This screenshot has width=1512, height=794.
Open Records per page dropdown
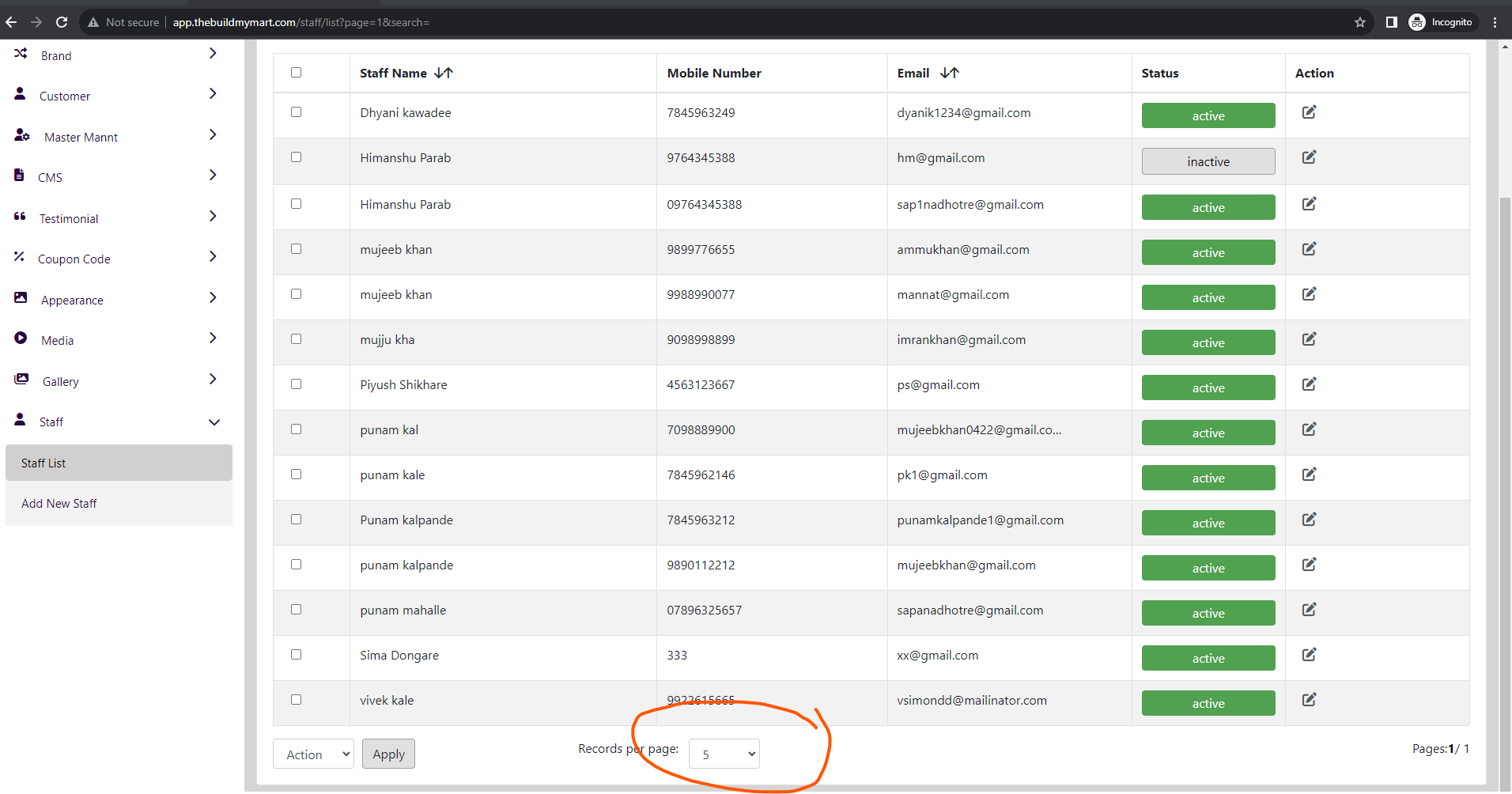(x=724, y=754)
